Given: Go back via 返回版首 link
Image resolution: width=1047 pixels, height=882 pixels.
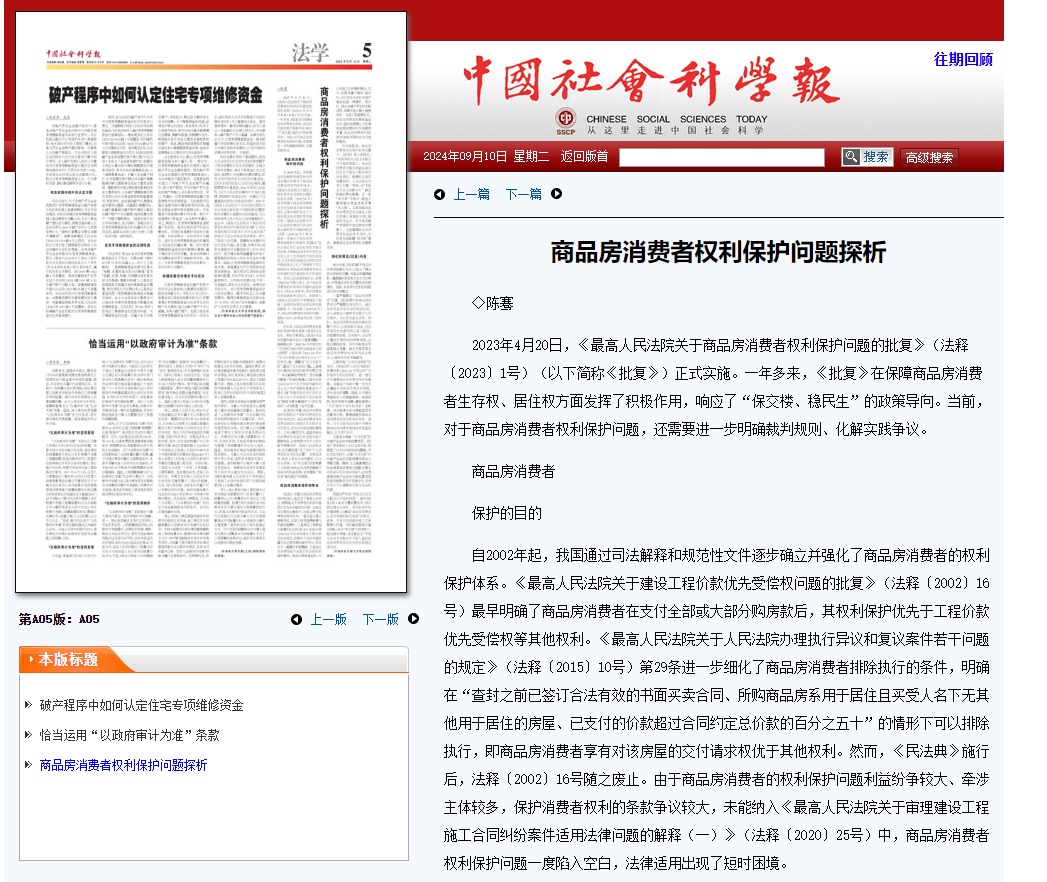Looking at the screenshot, I should pos(584,156).
